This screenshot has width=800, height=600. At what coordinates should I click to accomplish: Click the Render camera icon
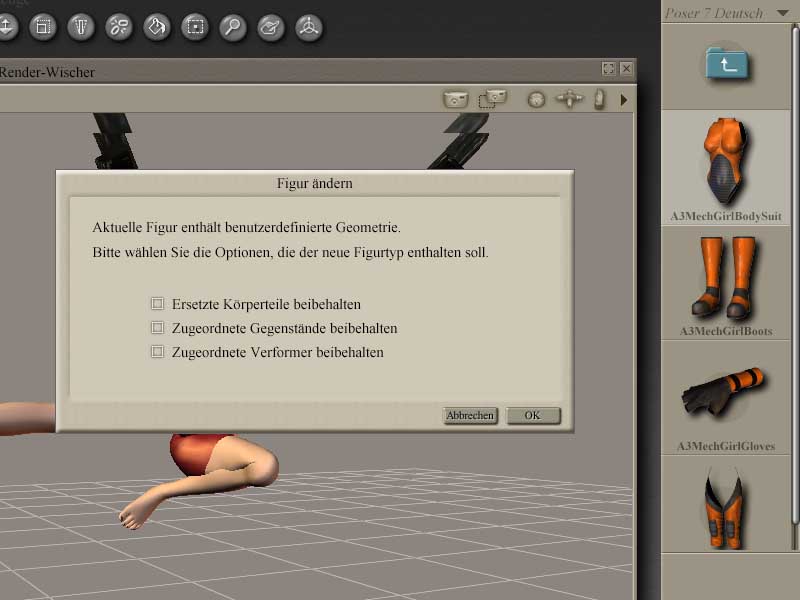[456, 99]
